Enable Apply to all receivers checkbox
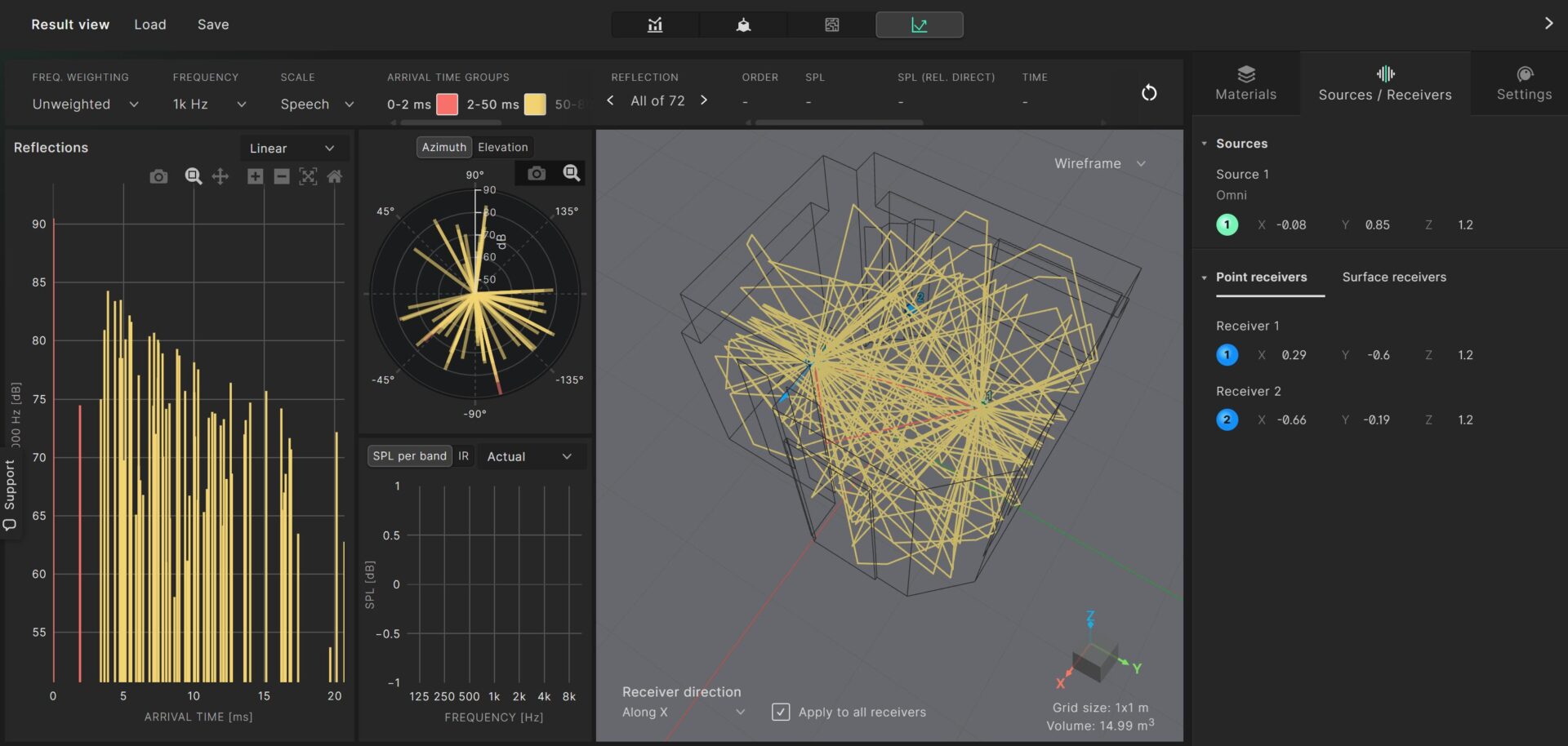The width and height of the screenshot is (1568, 746). coord(781,712)
